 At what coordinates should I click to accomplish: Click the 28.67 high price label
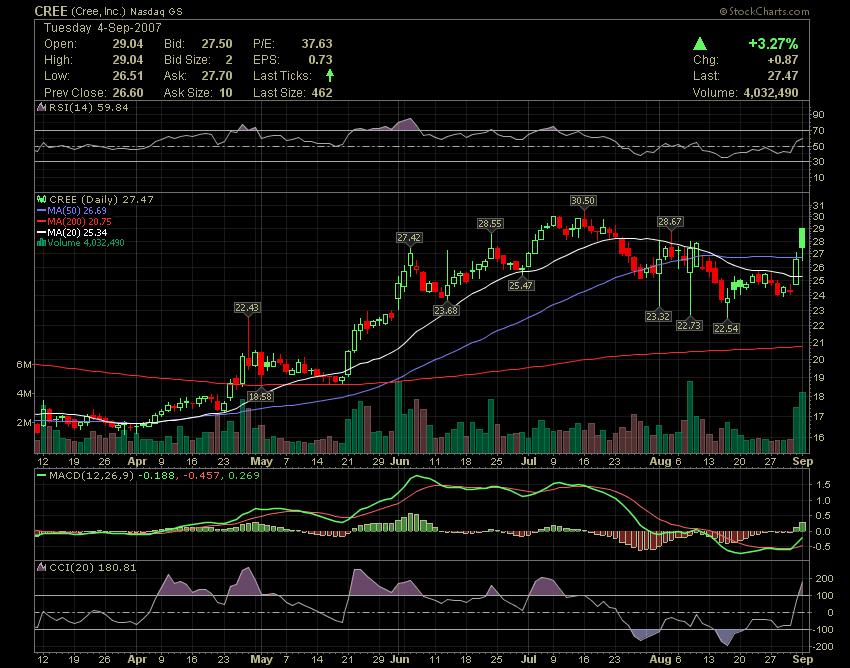[670, 222]
